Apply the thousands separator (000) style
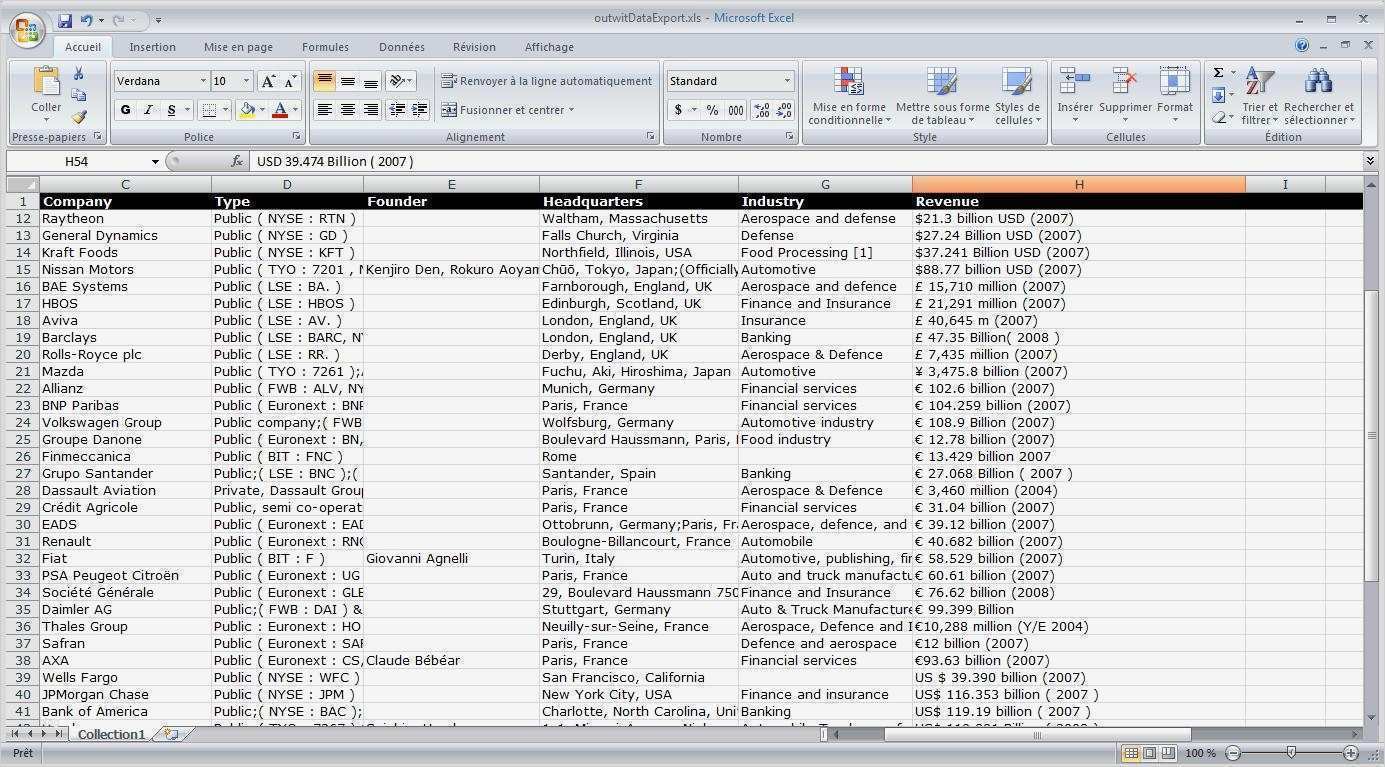The image size is (1385, 767). 736,110
